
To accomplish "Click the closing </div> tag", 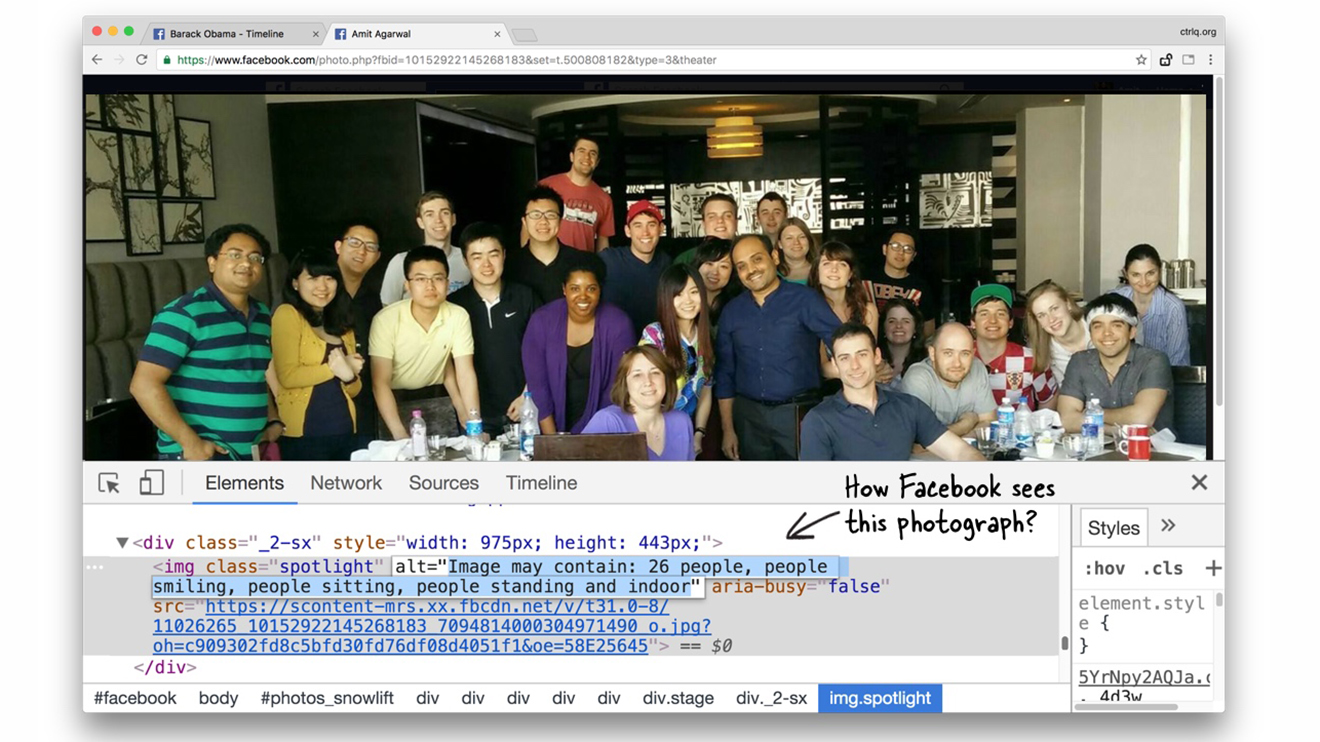I will click(165, 667).
